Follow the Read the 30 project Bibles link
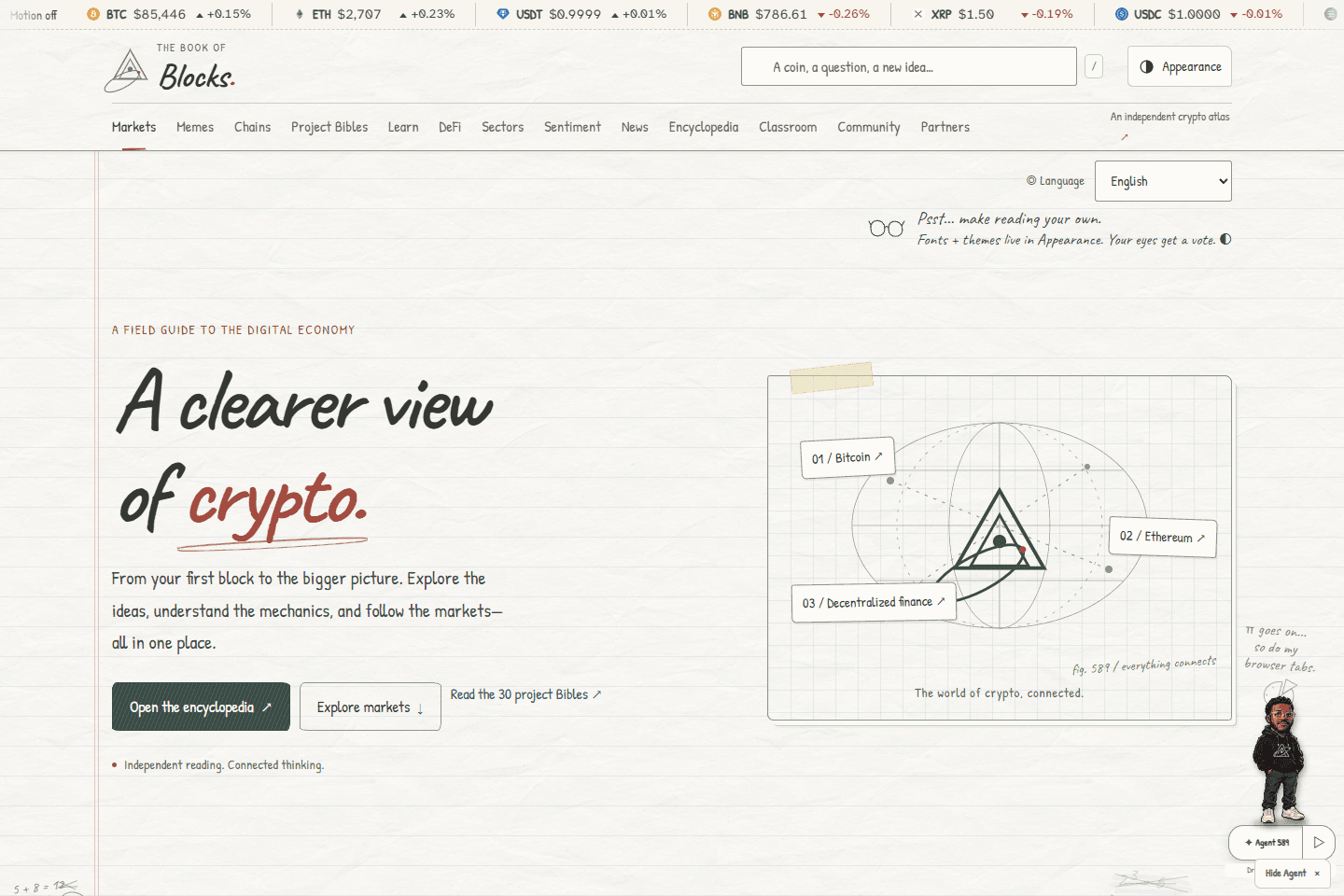This screenshot has height=896, width=1344. 526,694
